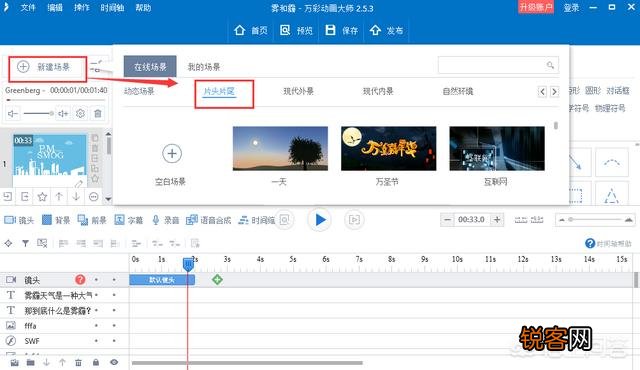Viewport: 640px width, 370px height.
Task: Toggle visibility eye at timeline bottom
Action: tap(114, 362)
